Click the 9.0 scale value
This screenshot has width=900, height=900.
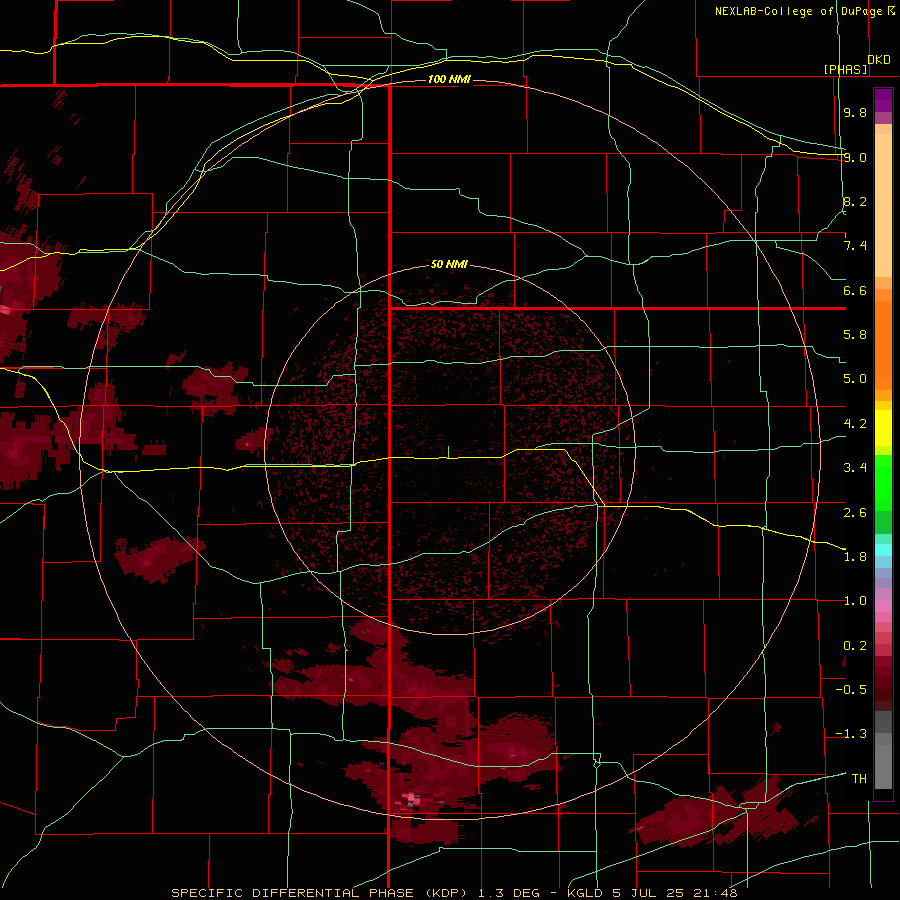[855, 157]
